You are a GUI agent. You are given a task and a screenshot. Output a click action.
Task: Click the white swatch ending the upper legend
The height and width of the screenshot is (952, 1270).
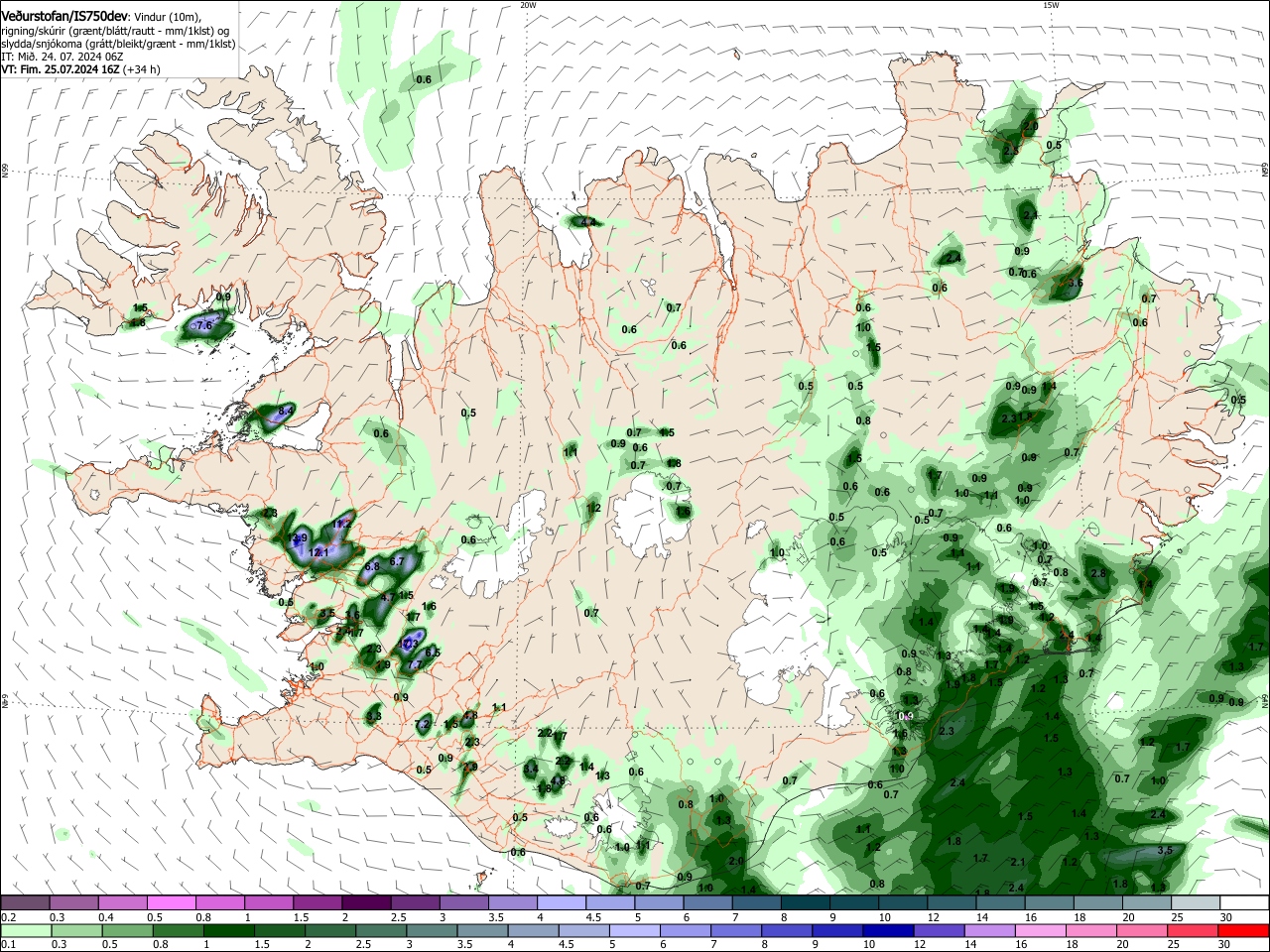point(1244,903)
